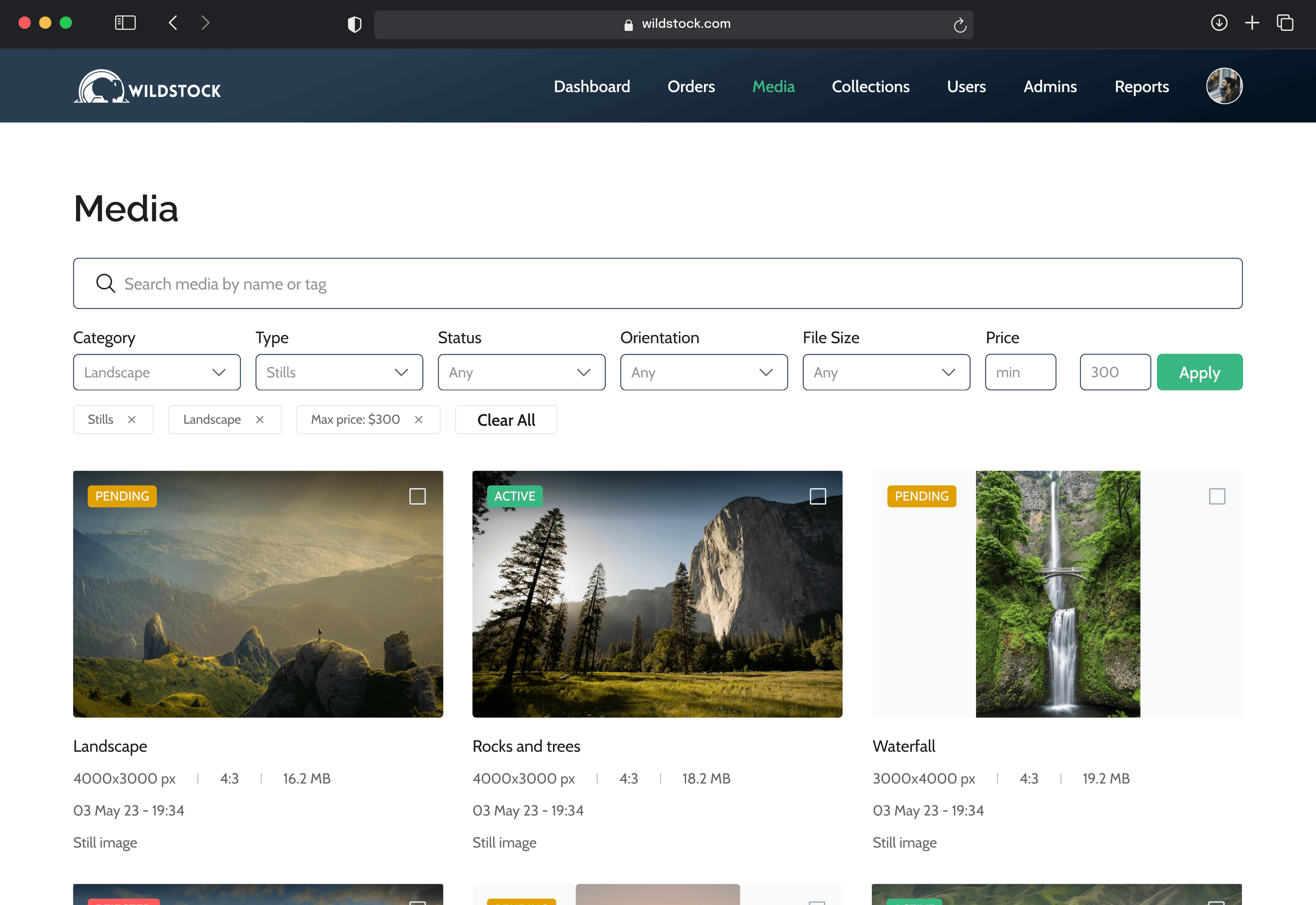The width and height of the screenshot is (1316, 905).
Task: Open the Status dropdown
Action: tap(521, 373)
